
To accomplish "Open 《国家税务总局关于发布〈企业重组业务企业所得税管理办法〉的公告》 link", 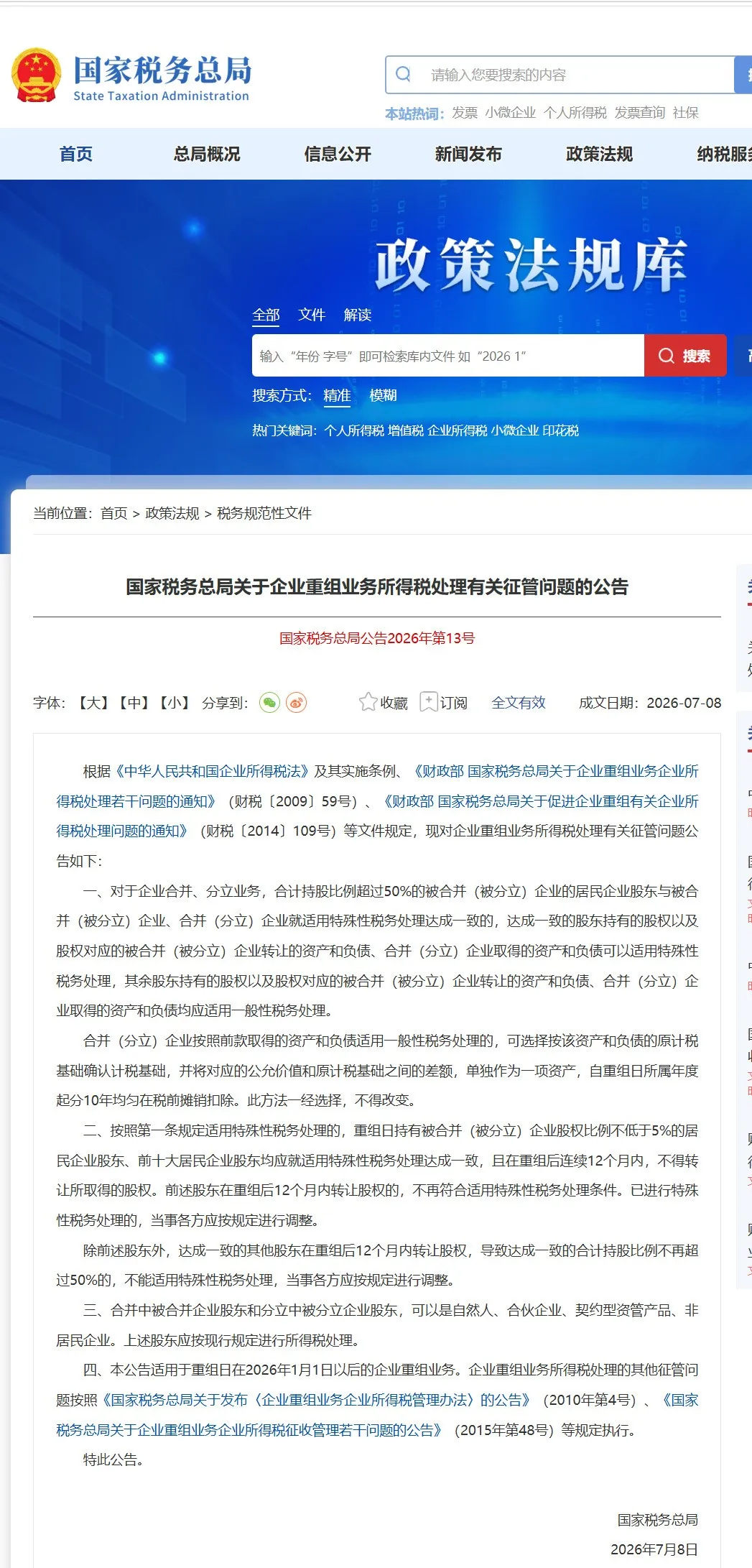I will point(317,1400).
